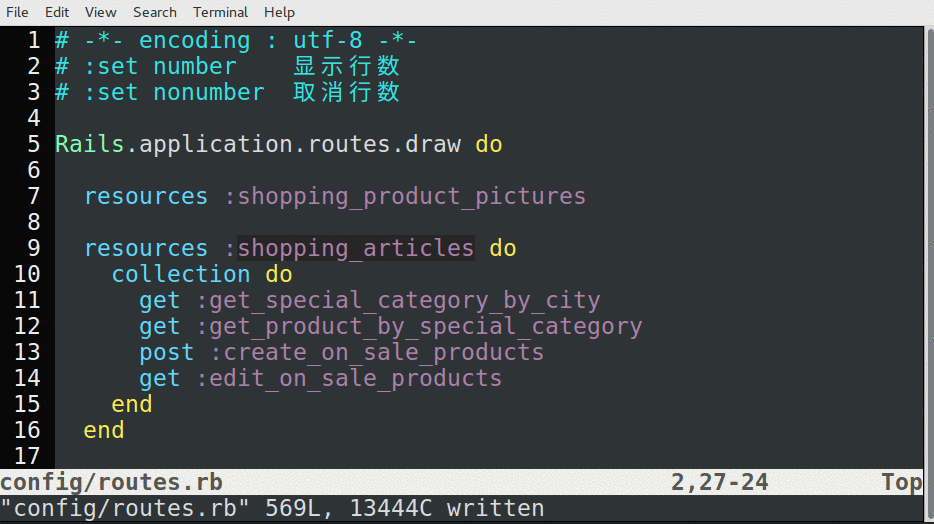This screenshot has height=524, width=934.
Task: Open the Terminal menu
Action: click(220, 12)
